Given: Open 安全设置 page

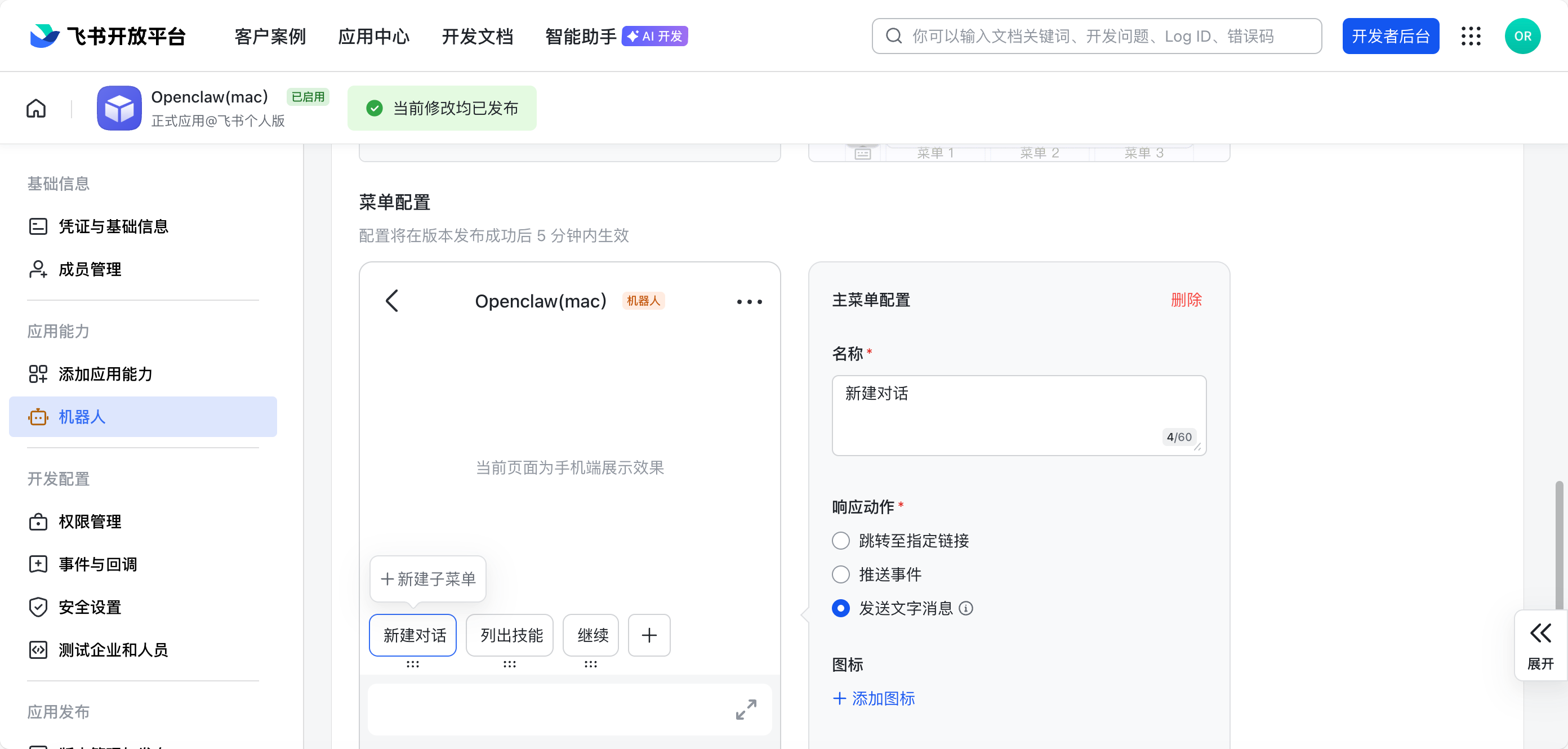Looking at the screenshot, I should point(90,607).
